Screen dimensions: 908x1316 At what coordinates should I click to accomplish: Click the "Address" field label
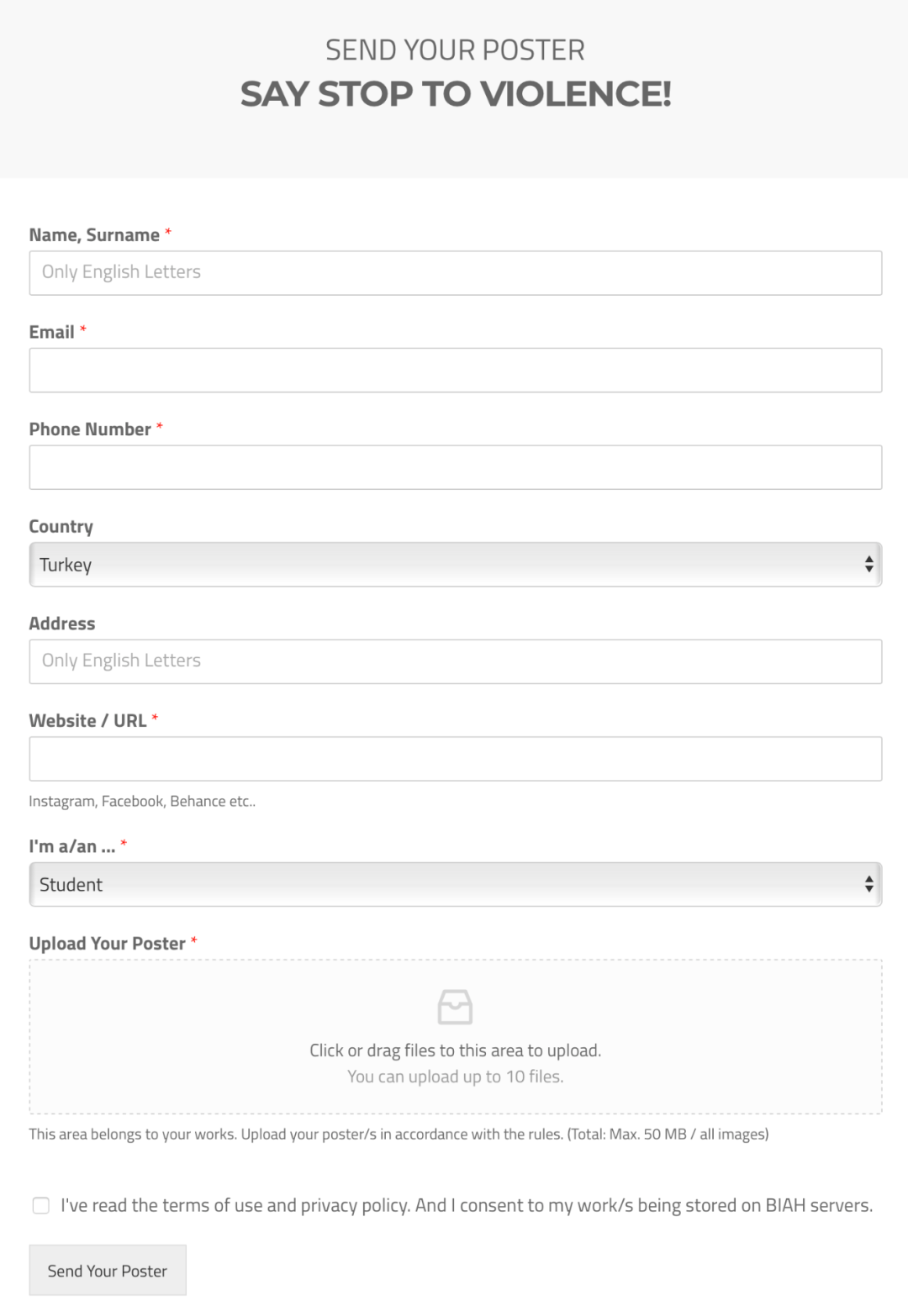62,624
